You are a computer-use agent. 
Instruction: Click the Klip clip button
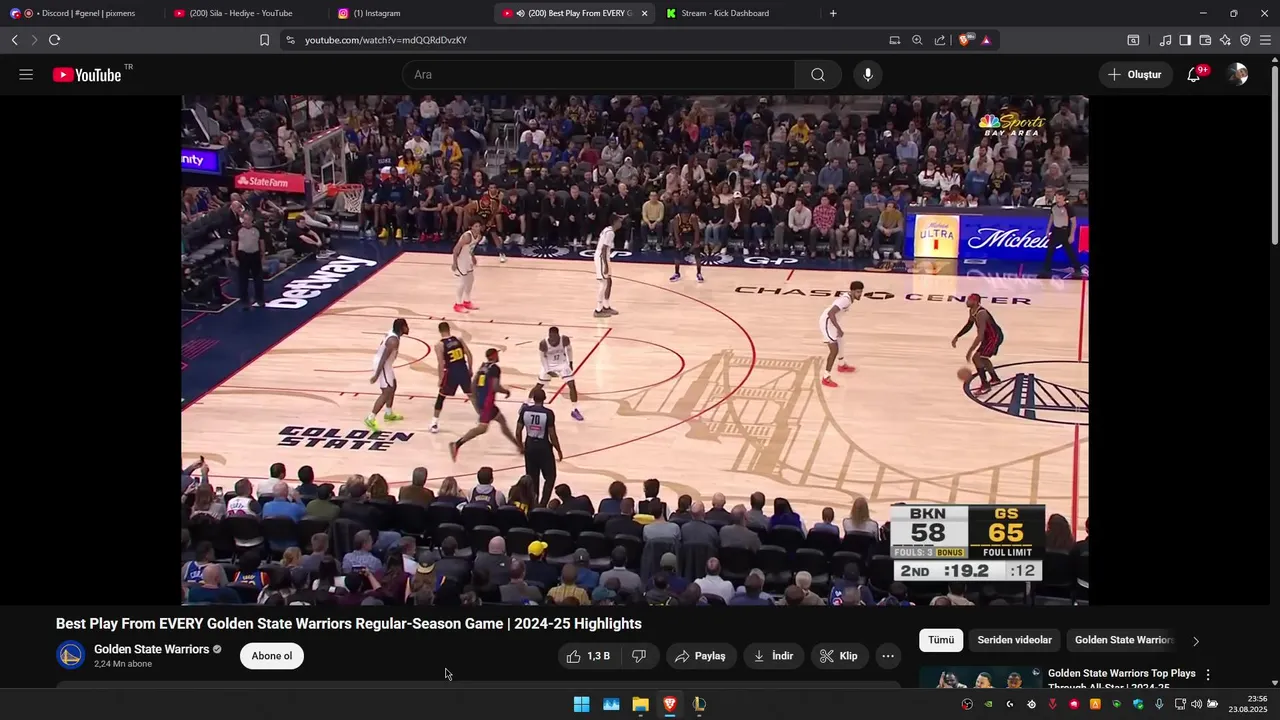point(838,656)
